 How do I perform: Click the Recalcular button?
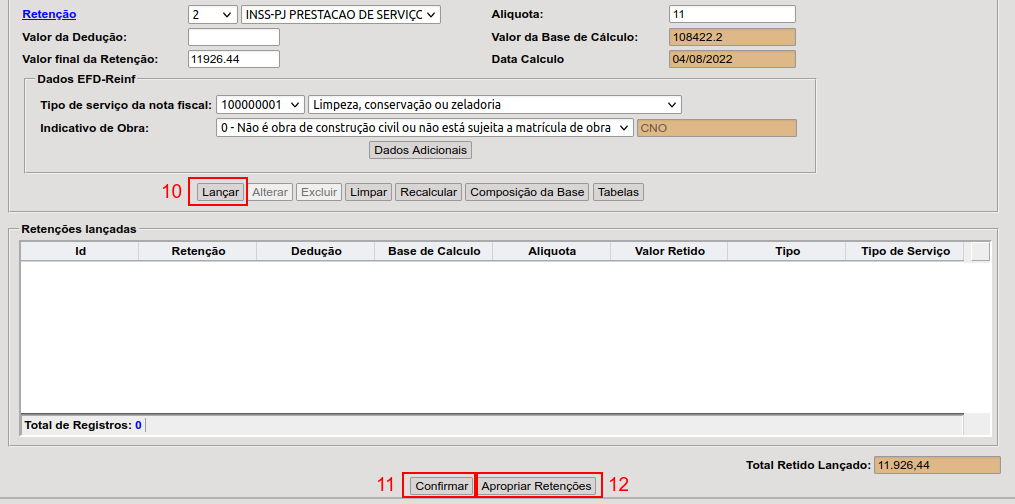[428, 192]
